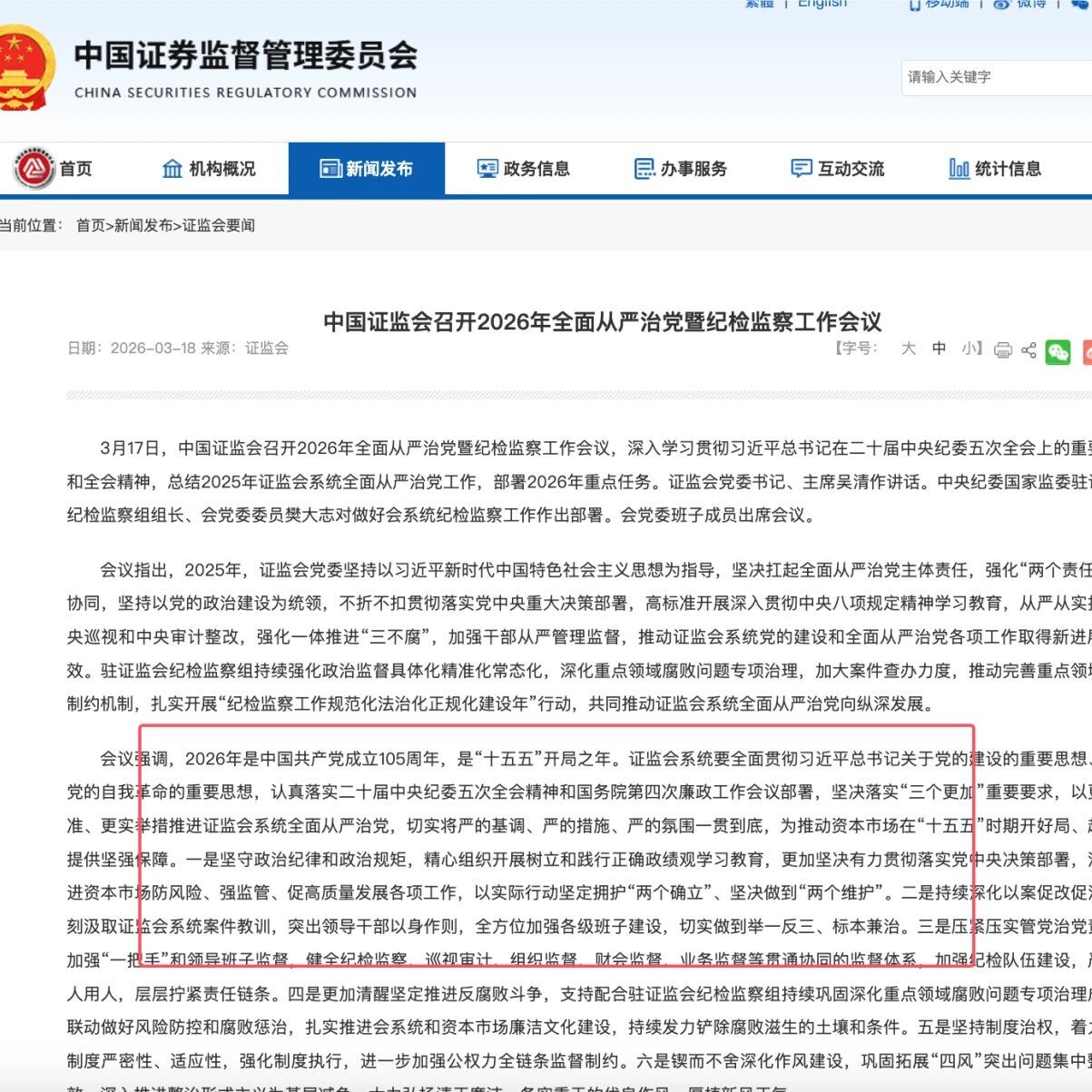Select 小 small font size option
The width and height of the screenshot is (1092, 1092).
pyautogui.click(x=968, y=348)
